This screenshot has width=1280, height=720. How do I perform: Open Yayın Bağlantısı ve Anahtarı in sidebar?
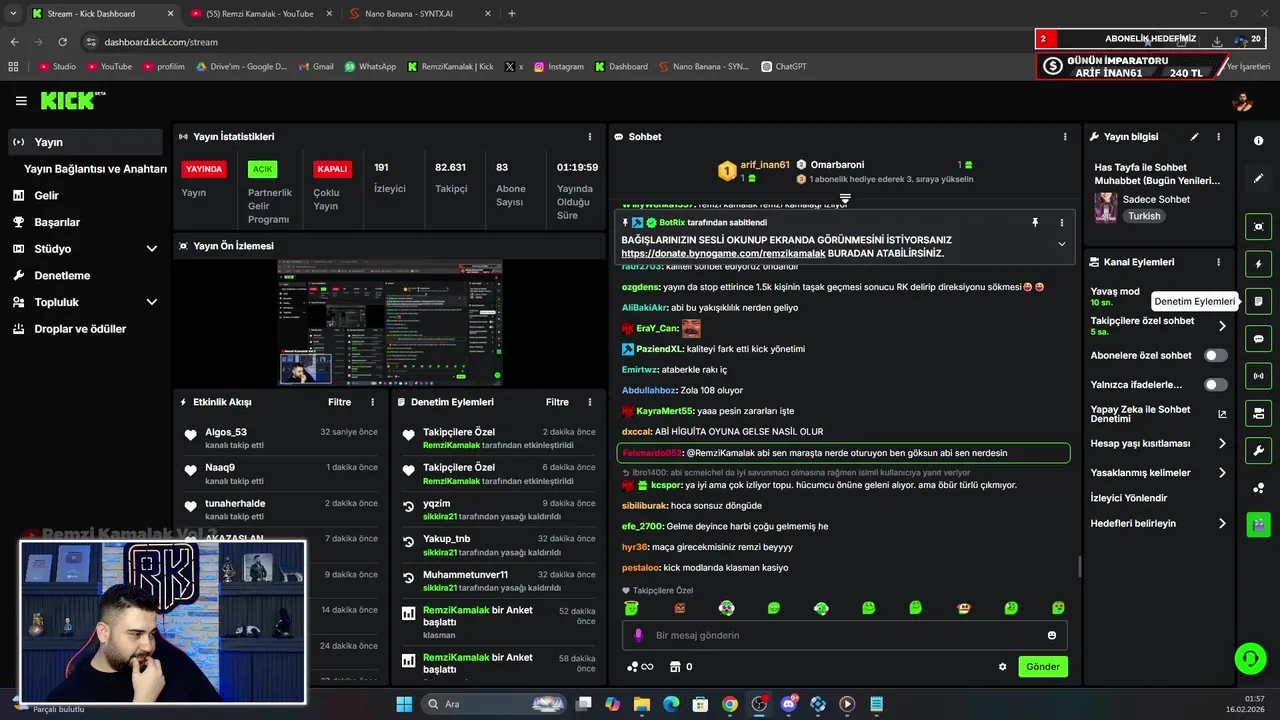(x=95, y=169)
